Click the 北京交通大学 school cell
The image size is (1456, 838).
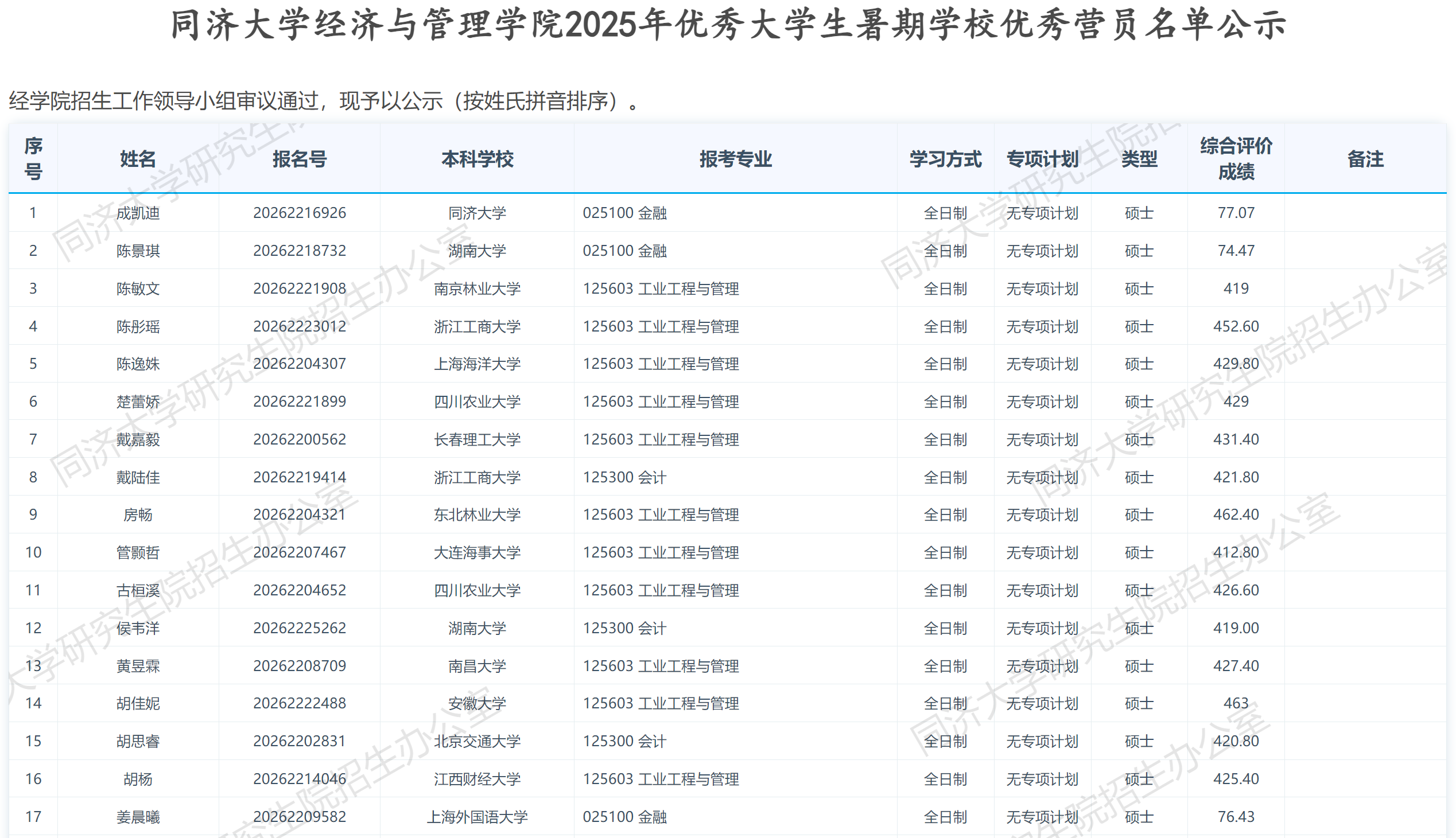477,741
